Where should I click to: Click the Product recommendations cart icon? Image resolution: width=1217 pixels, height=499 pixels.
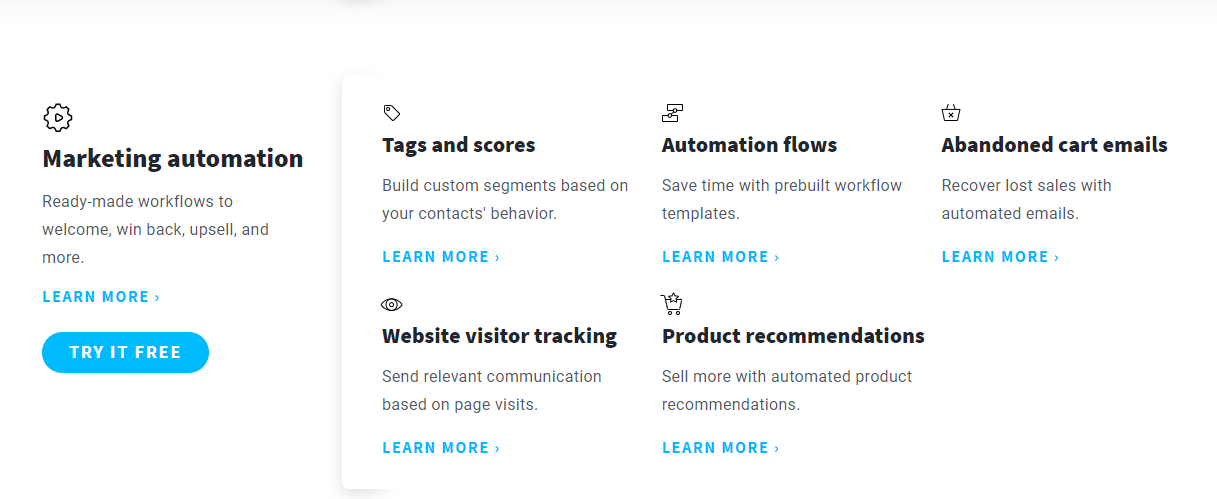coord(672,304)
